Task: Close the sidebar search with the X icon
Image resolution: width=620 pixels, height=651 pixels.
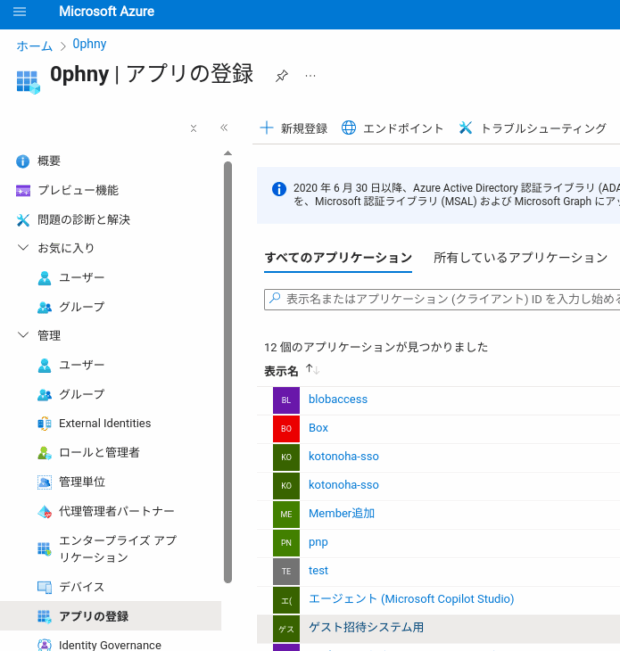Action: 194,129
